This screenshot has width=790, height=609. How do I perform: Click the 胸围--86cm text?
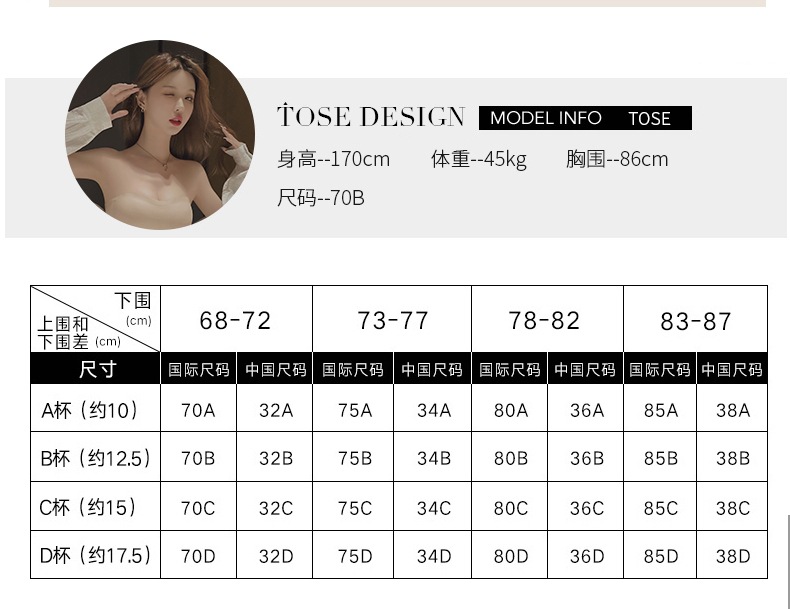point(617,159)
